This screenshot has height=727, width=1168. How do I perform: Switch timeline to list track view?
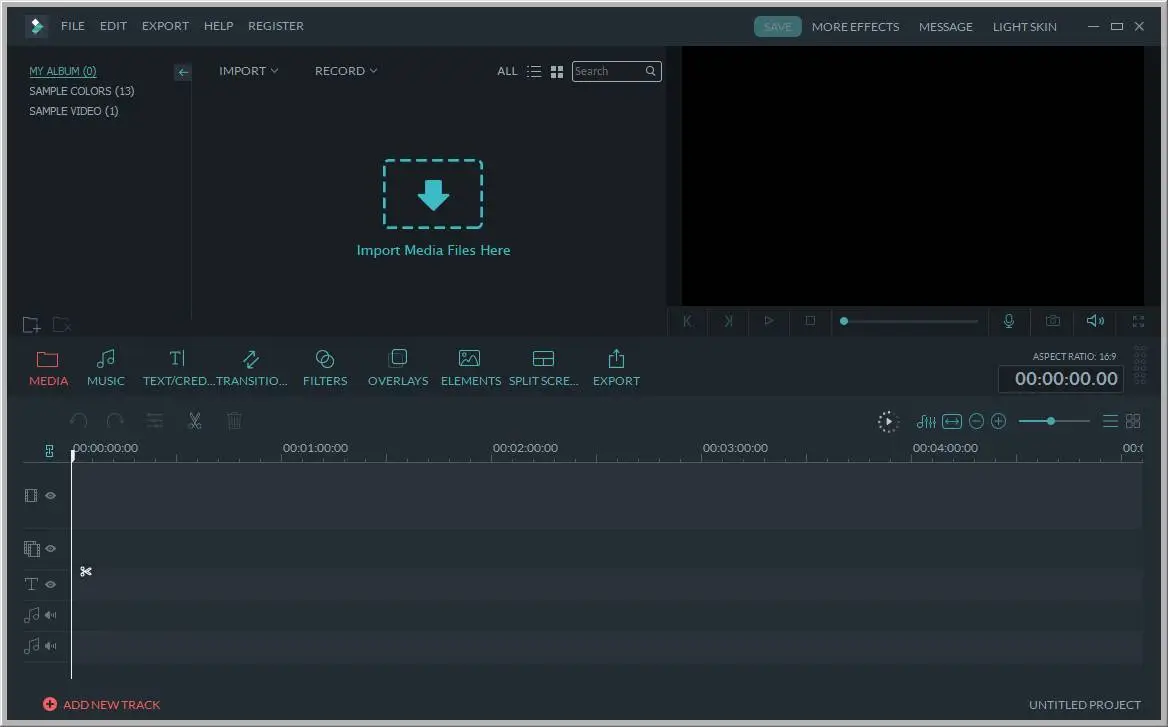[x=1110, y=422]
